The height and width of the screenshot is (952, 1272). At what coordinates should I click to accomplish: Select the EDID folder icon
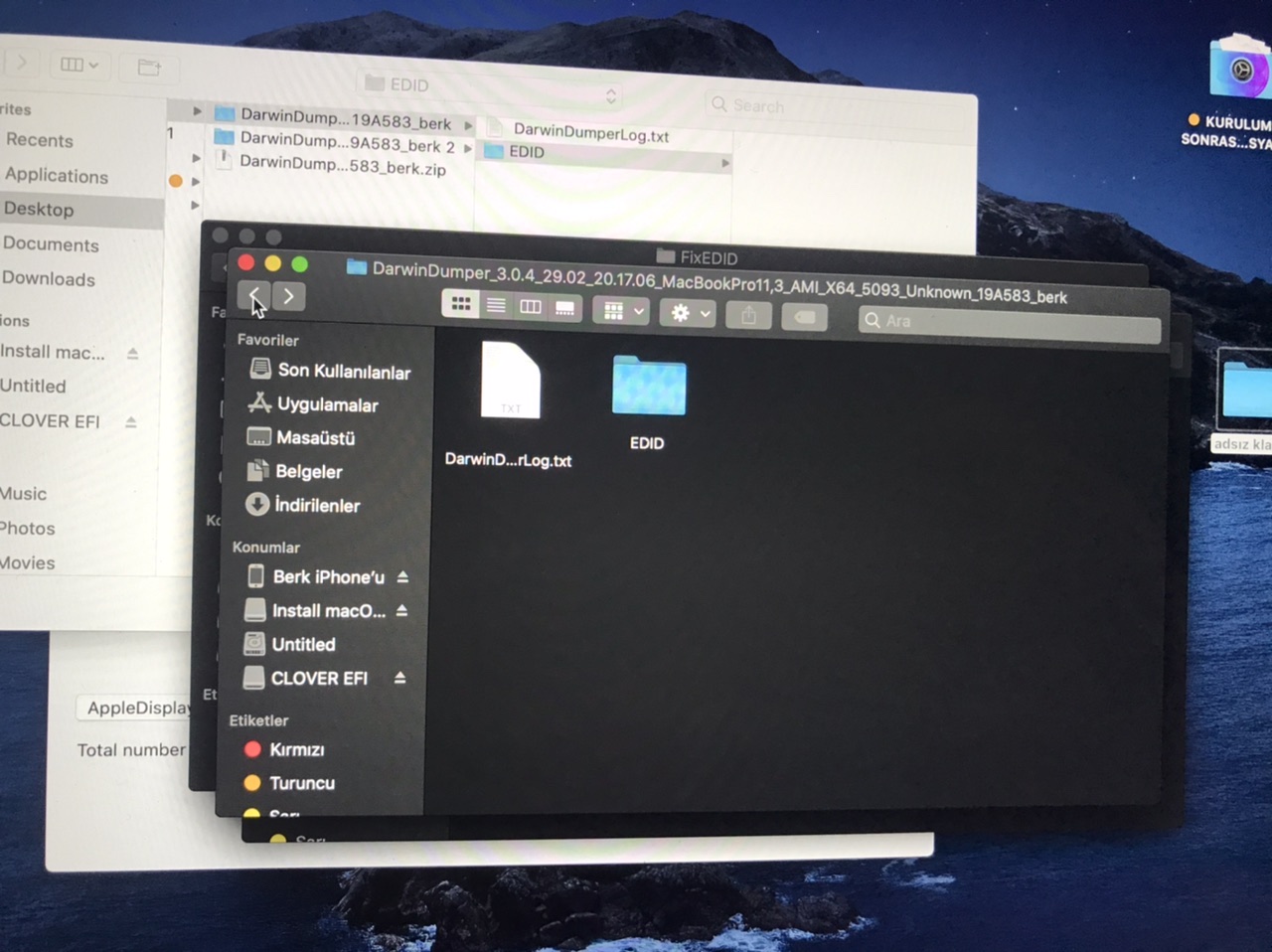pos(648,388)
